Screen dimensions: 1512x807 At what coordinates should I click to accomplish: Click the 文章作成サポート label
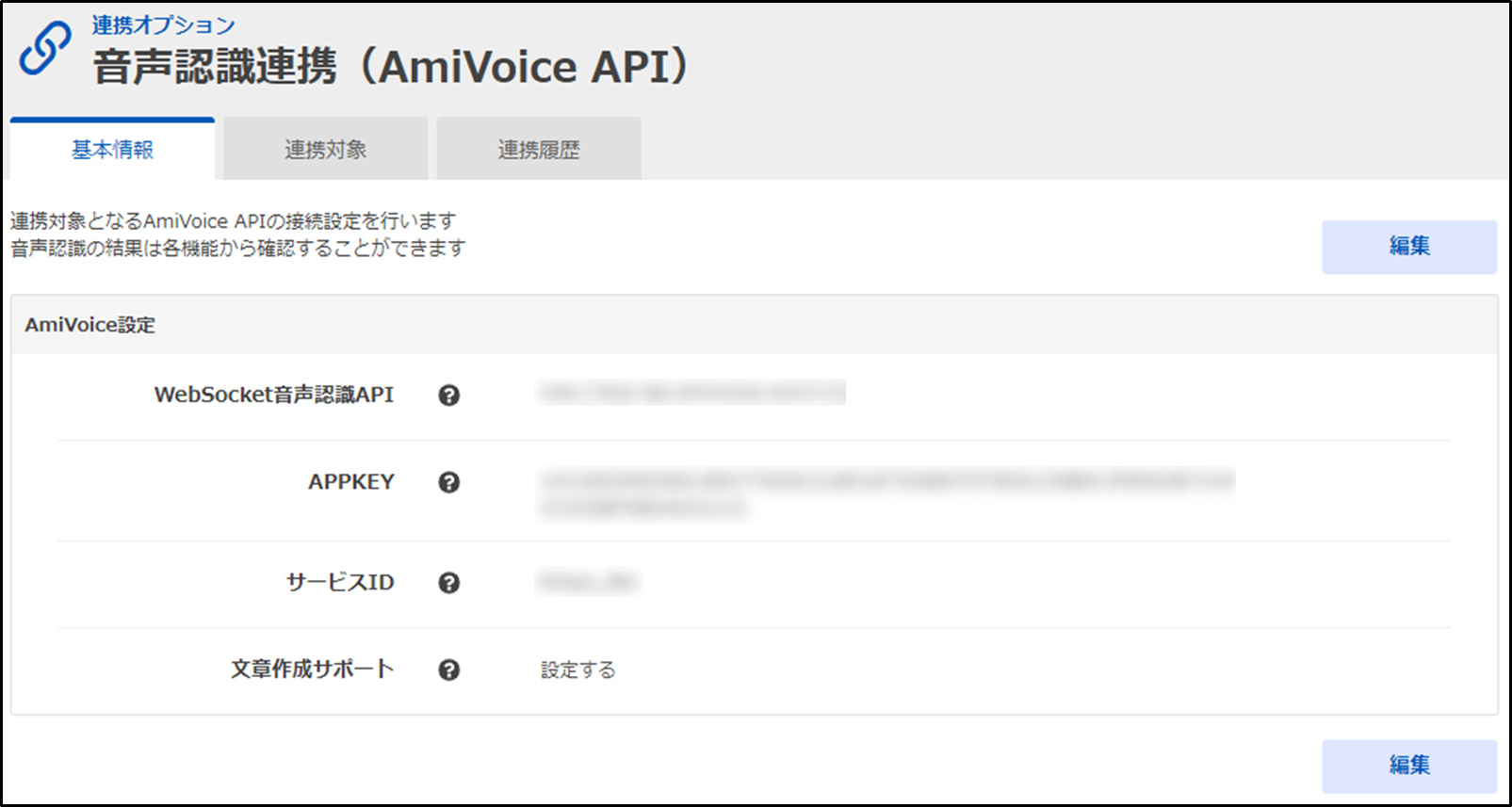[313, 669]
